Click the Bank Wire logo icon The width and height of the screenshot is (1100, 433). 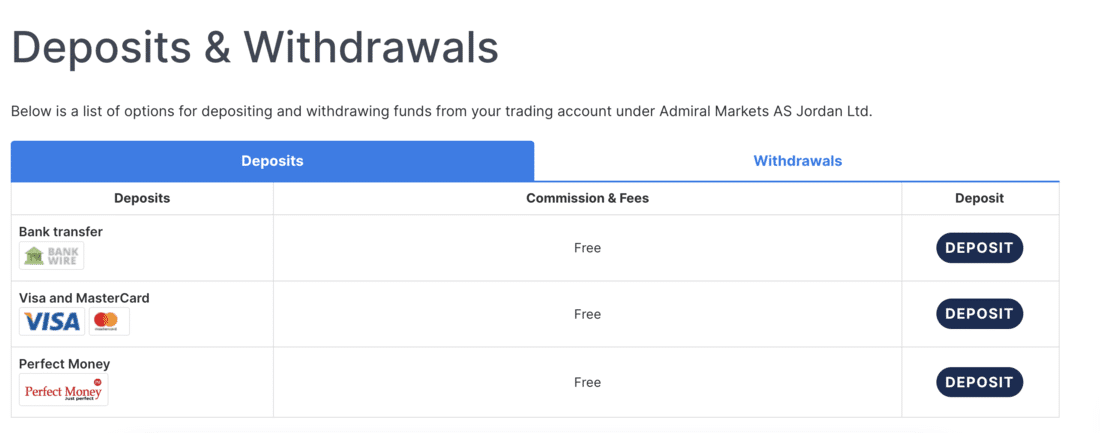point(51,255)
